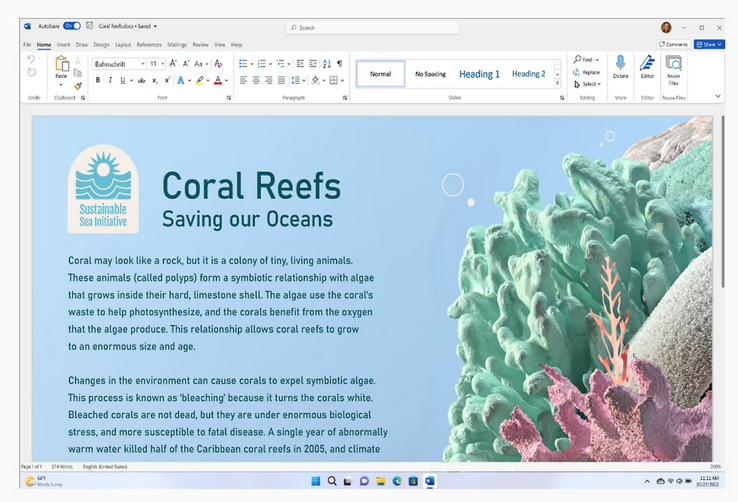Switch to the Layout ribbon tab
The image size is (738, 502).
pyautogui.click(x=123, y=45)
